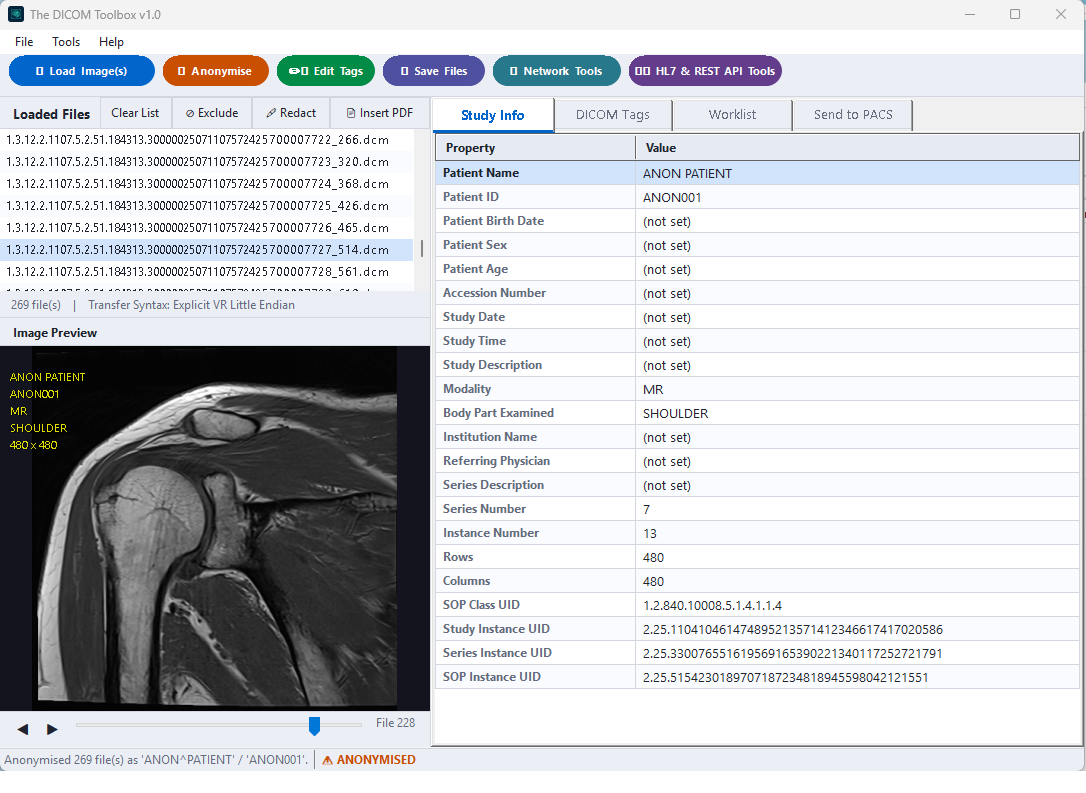The image size is (1086, 793).
Task: Click the Series Number value 7
Action: [x=646, y=510]
